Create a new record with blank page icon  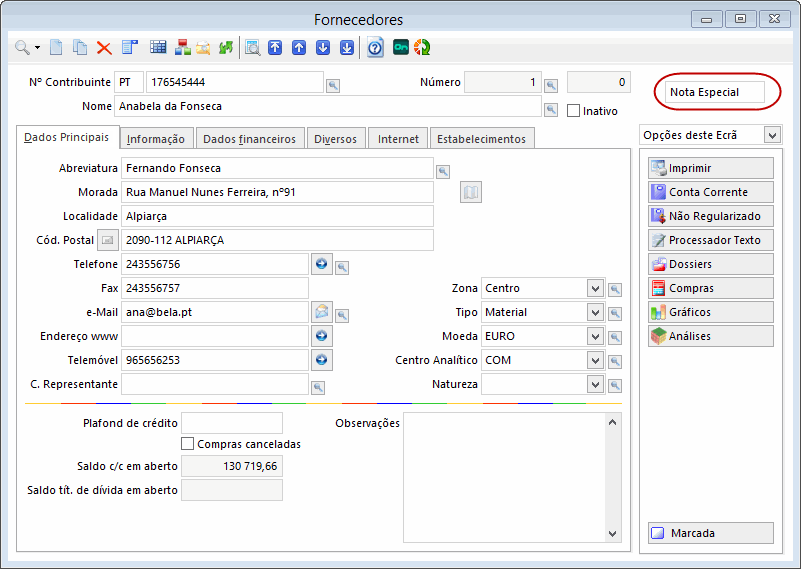pos(56,48)
